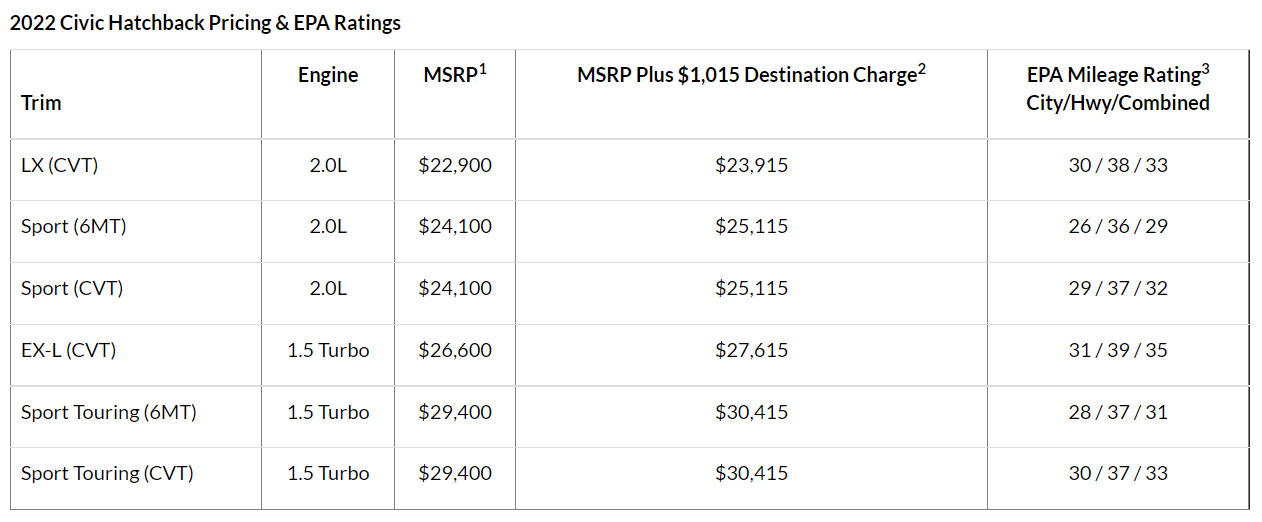Click the 26 / 36 / 29 mileage rating
The width and height of the screenshot is (1262, 522).
pyautogui.click(x=1117, y=226)
